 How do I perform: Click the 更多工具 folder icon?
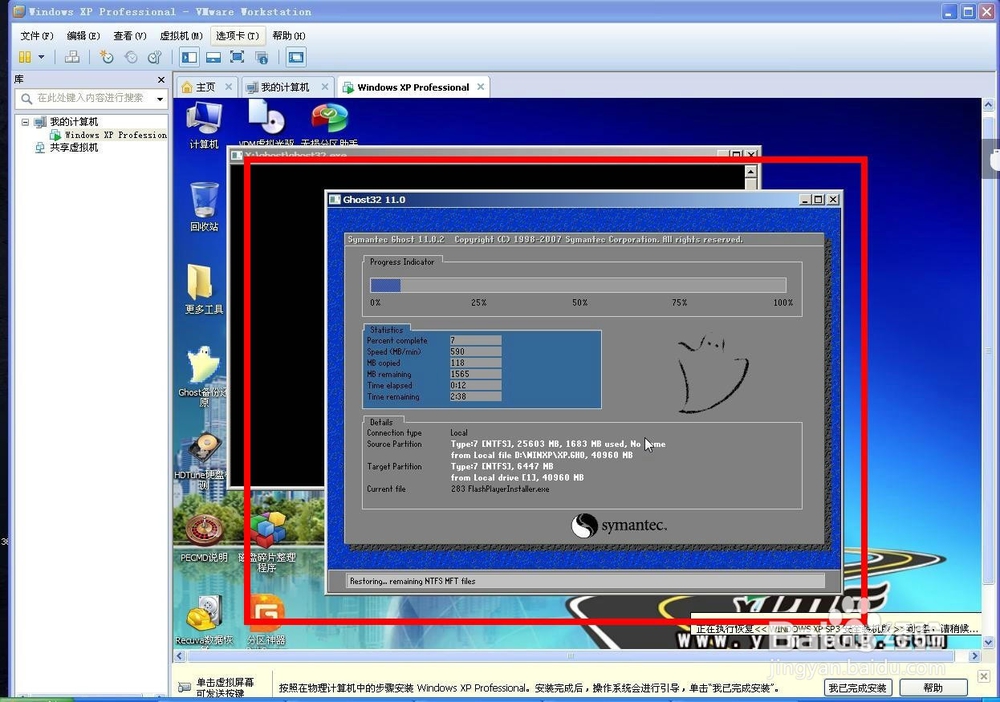click(204, 290)
